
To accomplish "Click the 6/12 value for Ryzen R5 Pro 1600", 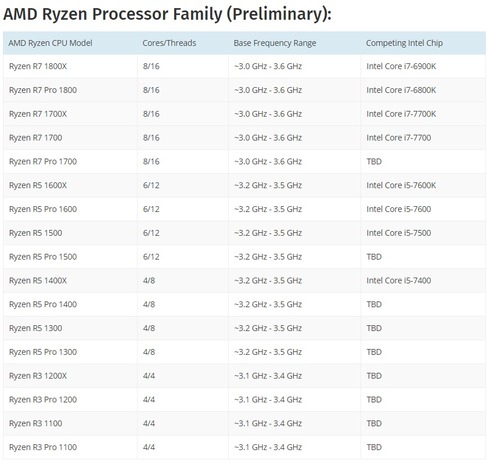I will pos(151,209).
